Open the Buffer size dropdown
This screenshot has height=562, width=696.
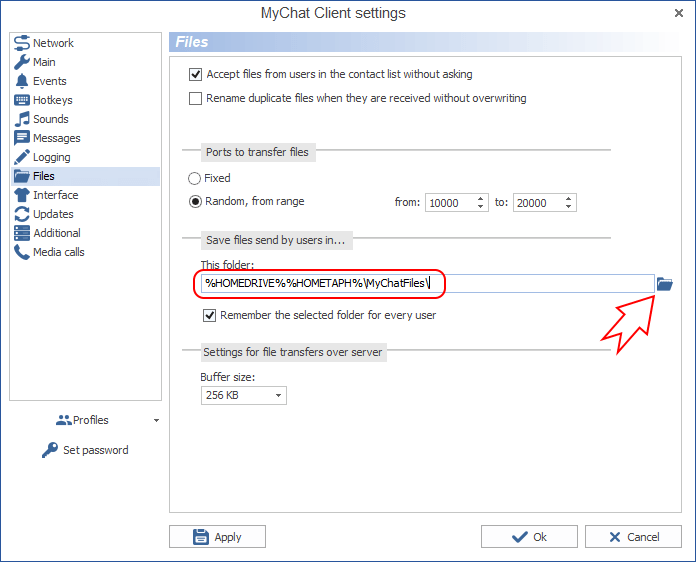(x=244, y=395)
